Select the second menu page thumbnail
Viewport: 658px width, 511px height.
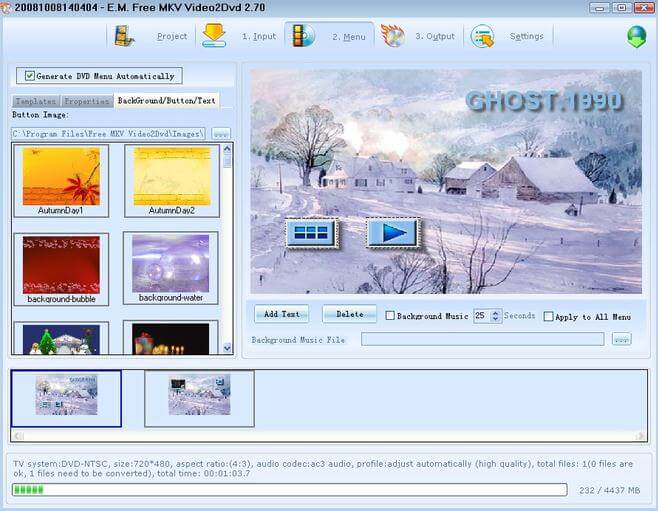[199, 399]
